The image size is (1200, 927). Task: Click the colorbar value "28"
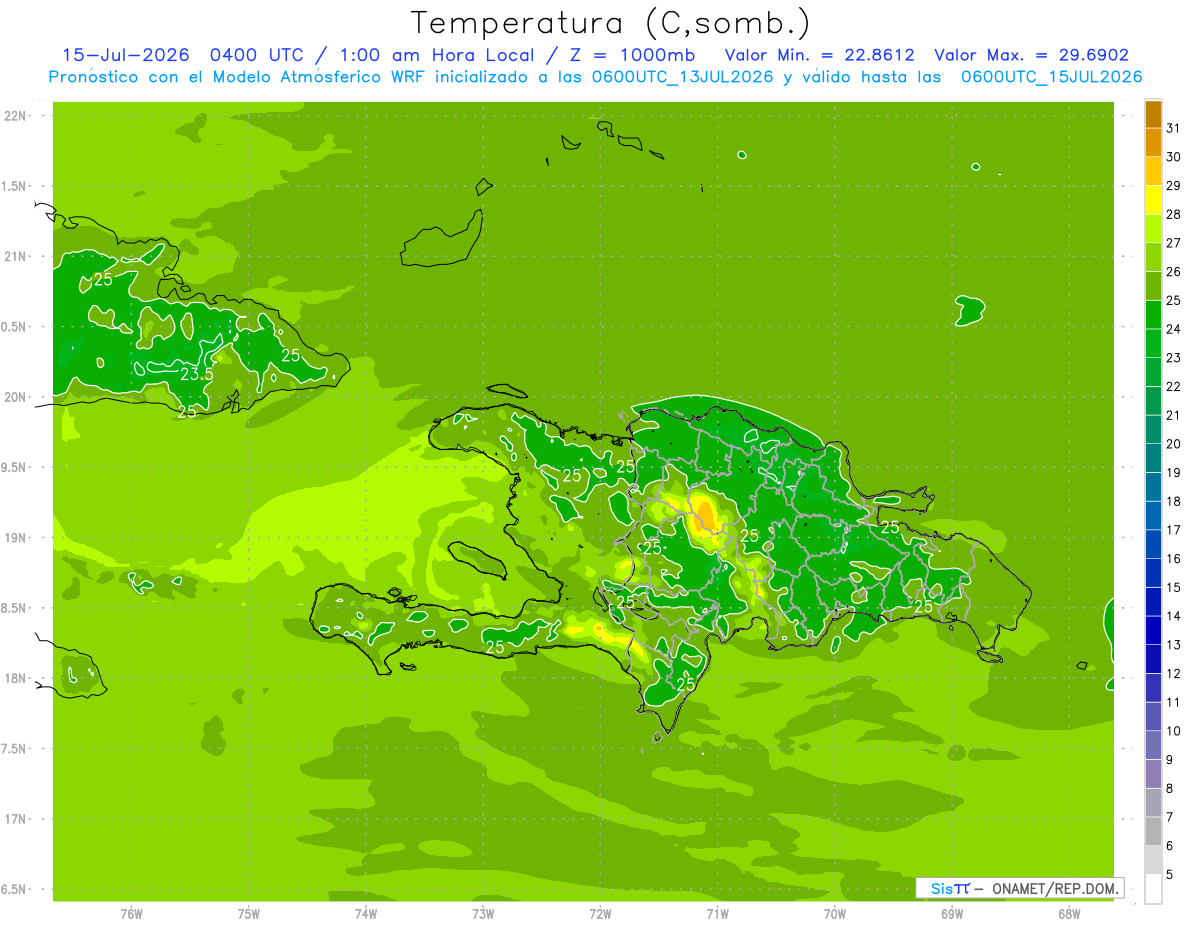(1173, 214)
